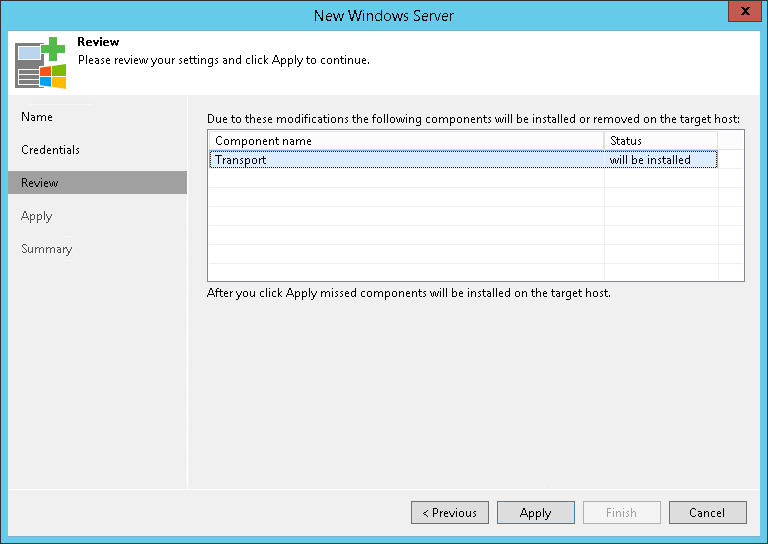Viewport: 768px width, 544px height.
Task: Select the Review step in sidebar
Action: (40, 183)
